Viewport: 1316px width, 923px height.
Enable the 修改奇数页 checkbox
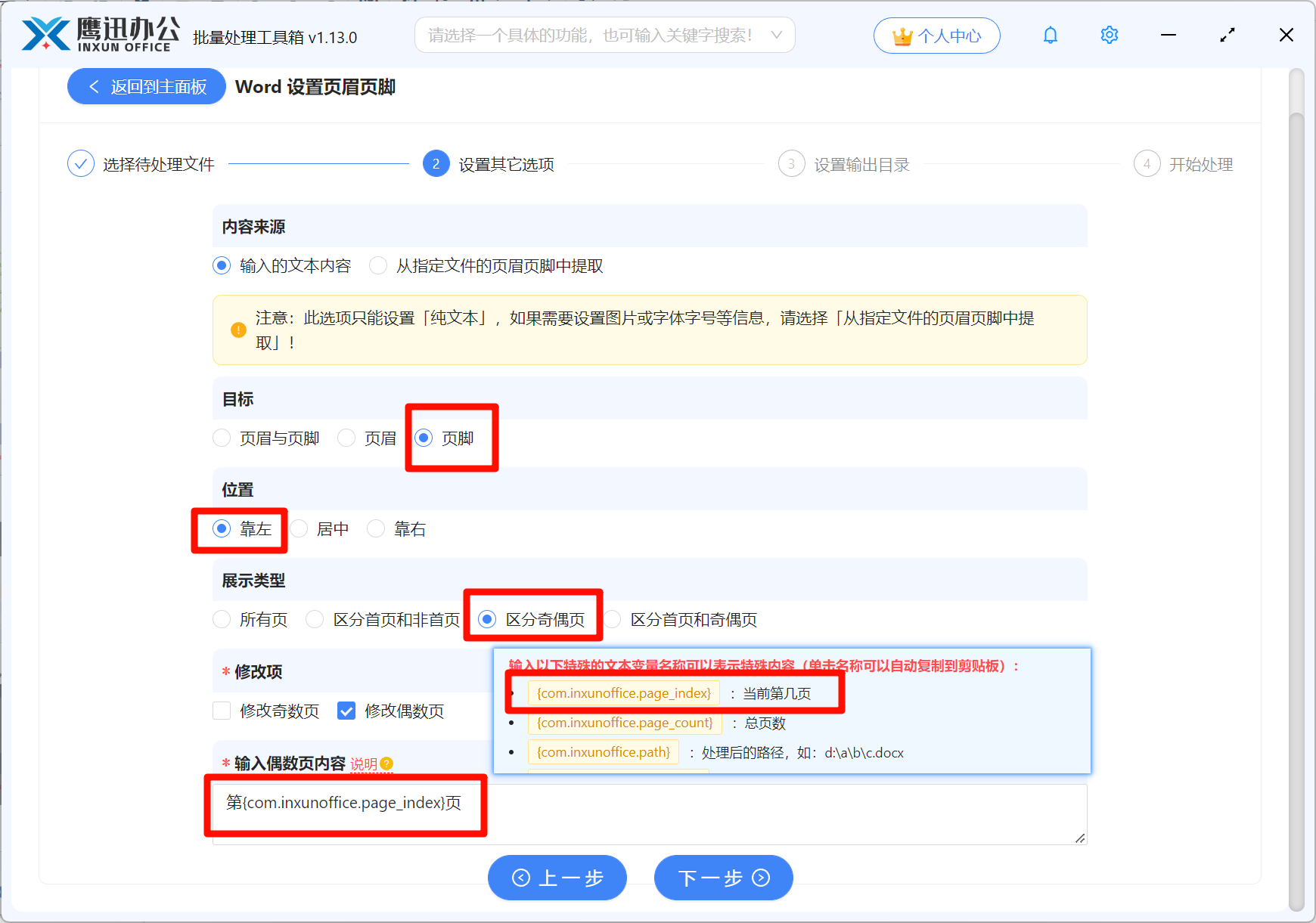[221, 711]
